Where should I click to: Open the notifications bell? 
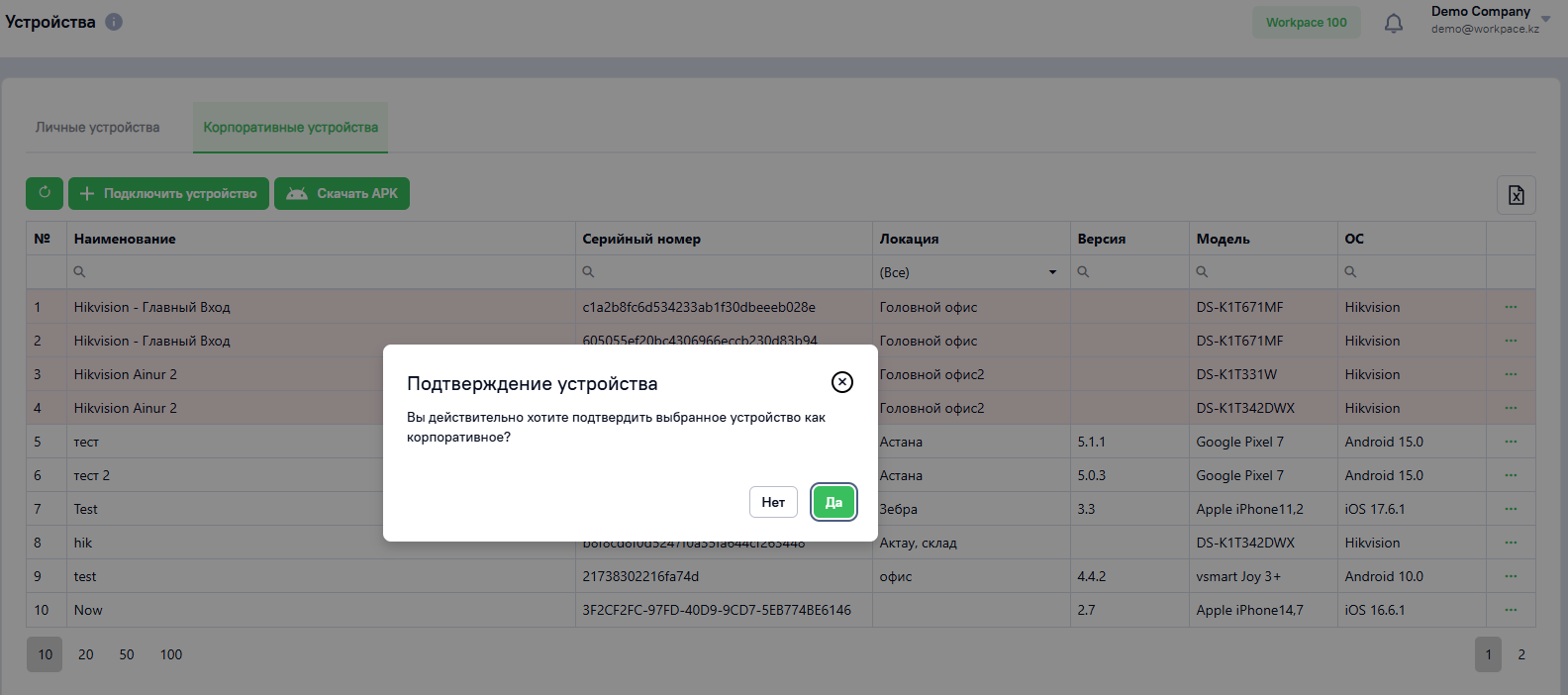point(1394,23)
